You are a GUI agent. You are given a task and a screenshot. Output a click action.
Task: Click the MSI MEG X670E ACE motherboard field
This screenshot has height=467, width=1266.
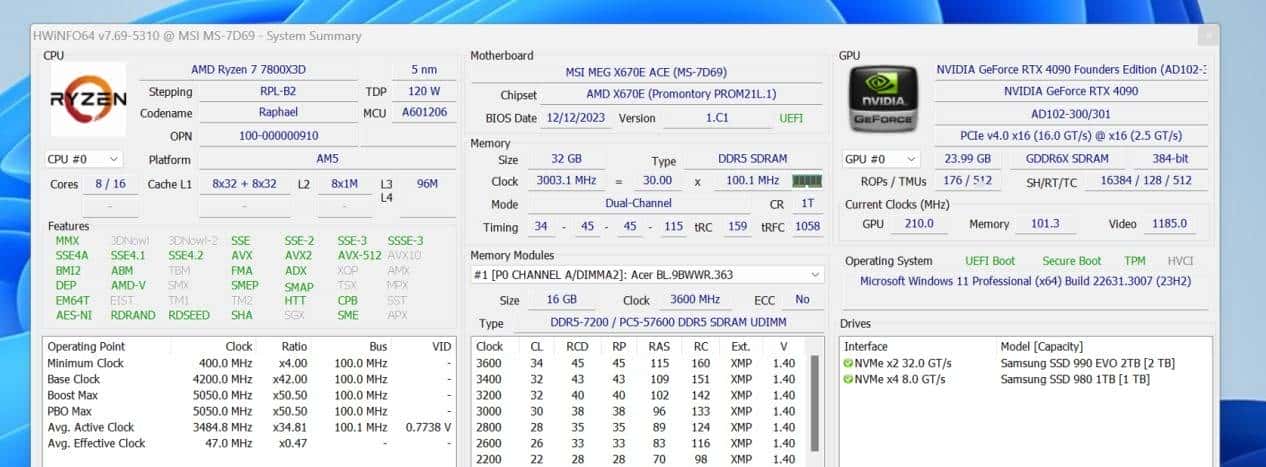pos(646,72)
